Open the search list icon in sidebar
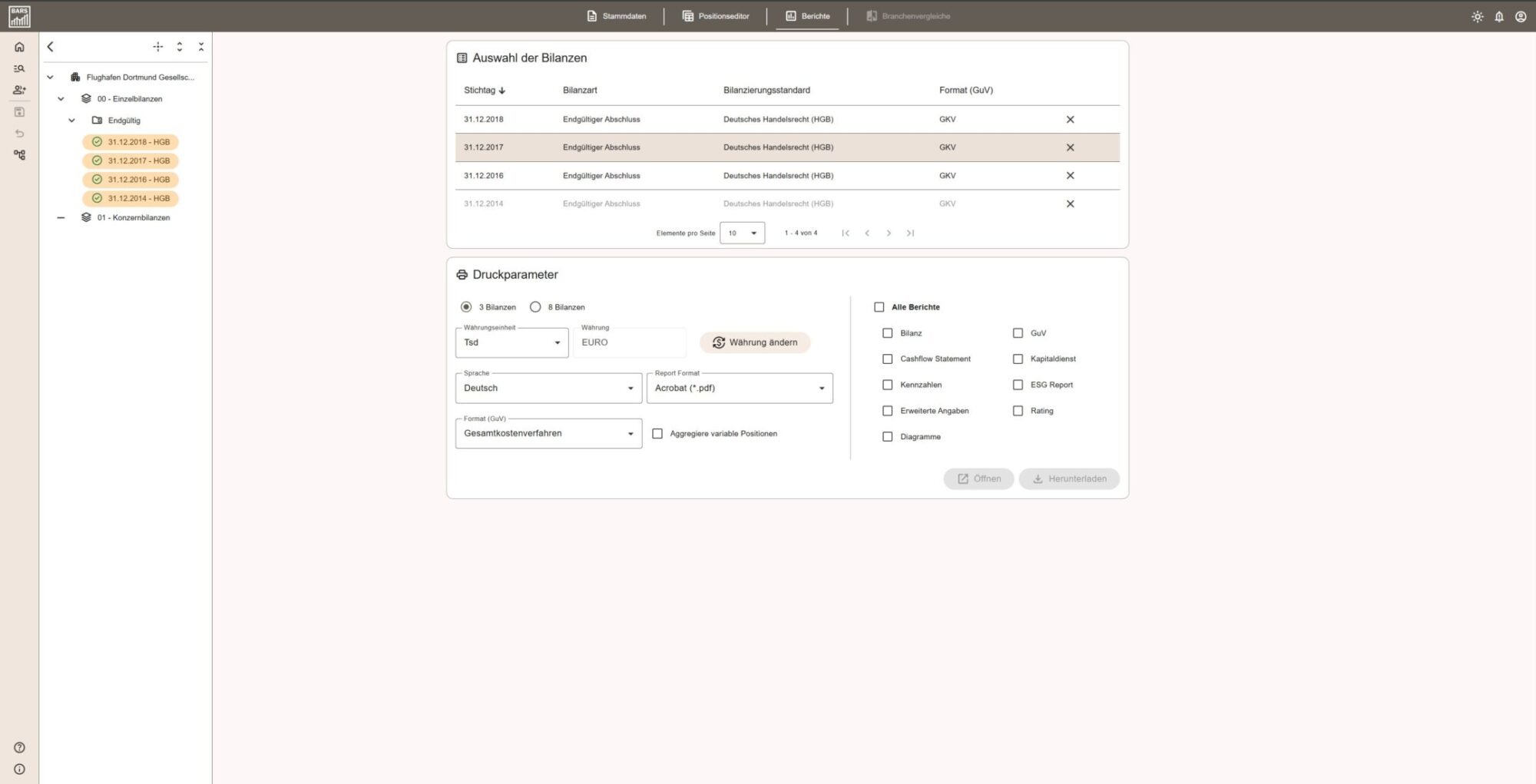This screenshot has width=1536, height=784. tap(19, 68)
